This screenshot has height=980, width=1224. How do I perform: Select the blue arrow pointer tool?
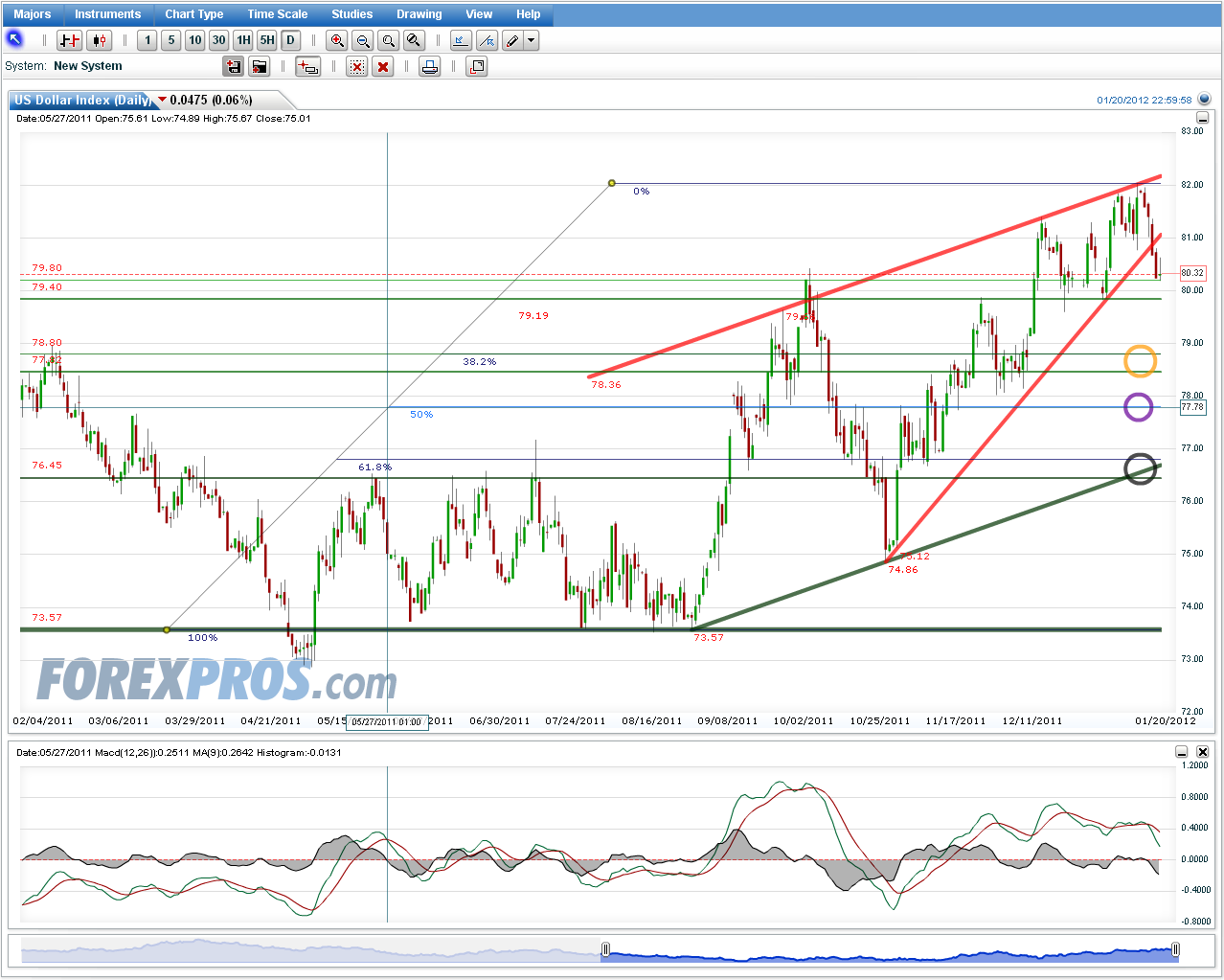tap(14, 40)
